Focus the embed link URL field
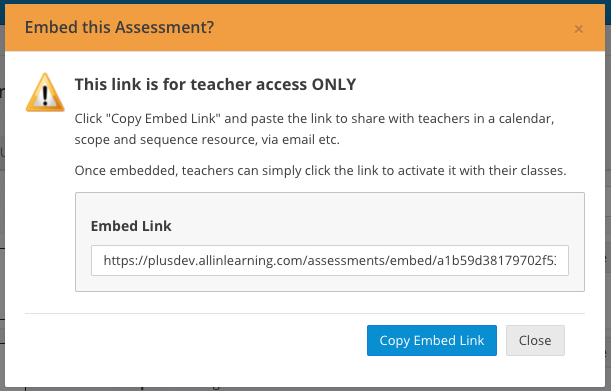This screenshot has width=611, height=391. coord(330,260)
